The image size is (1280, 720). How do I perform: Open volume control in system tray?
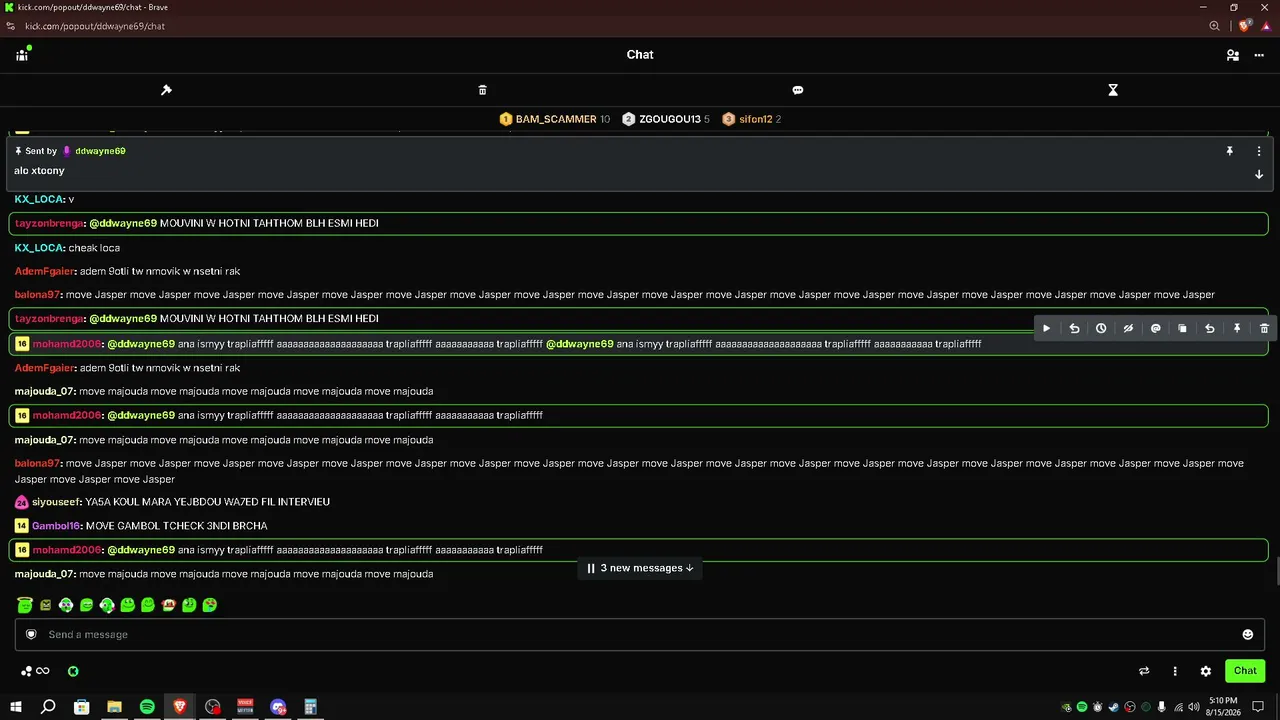coord(1193,707)
